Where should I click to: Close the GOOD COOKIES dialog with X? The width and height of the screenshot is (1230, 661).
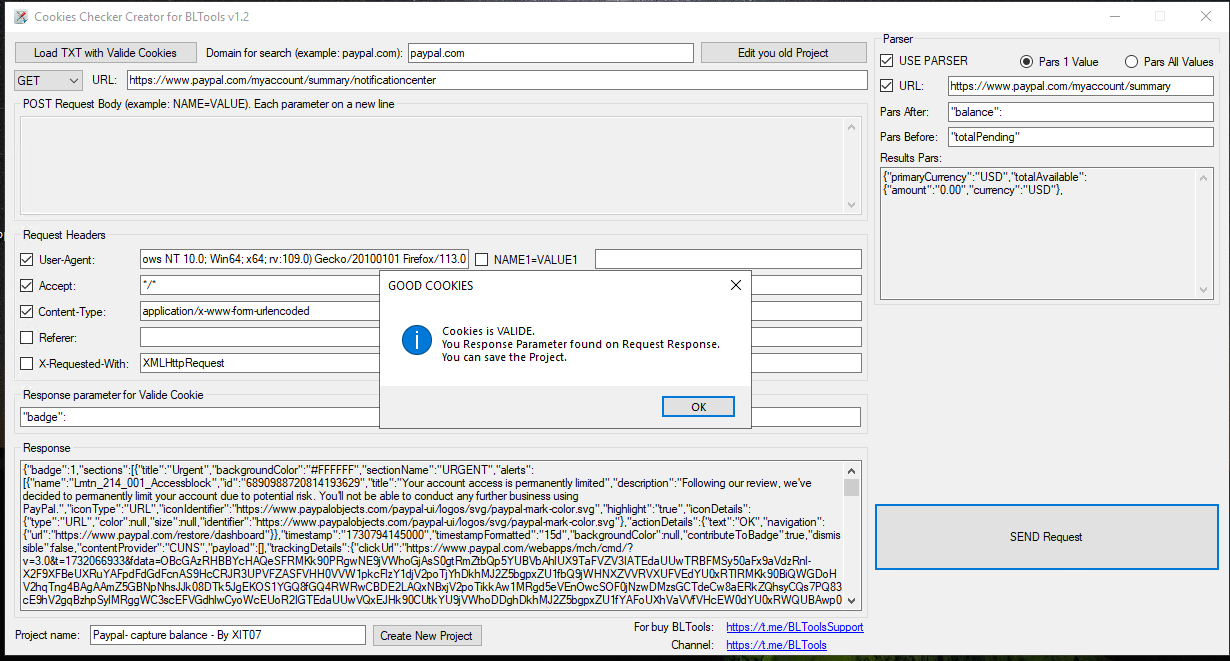pos(736,285)
